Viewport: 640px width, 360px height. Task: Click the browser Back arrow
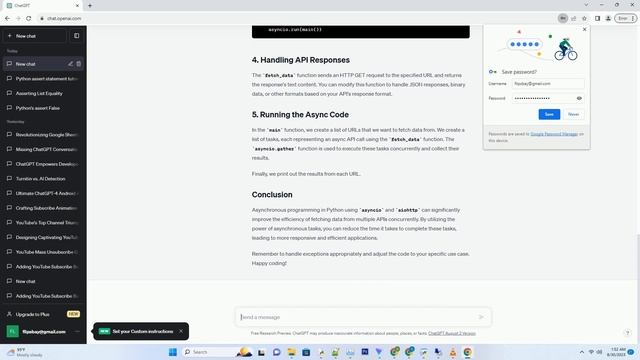[x=7, y=18]
